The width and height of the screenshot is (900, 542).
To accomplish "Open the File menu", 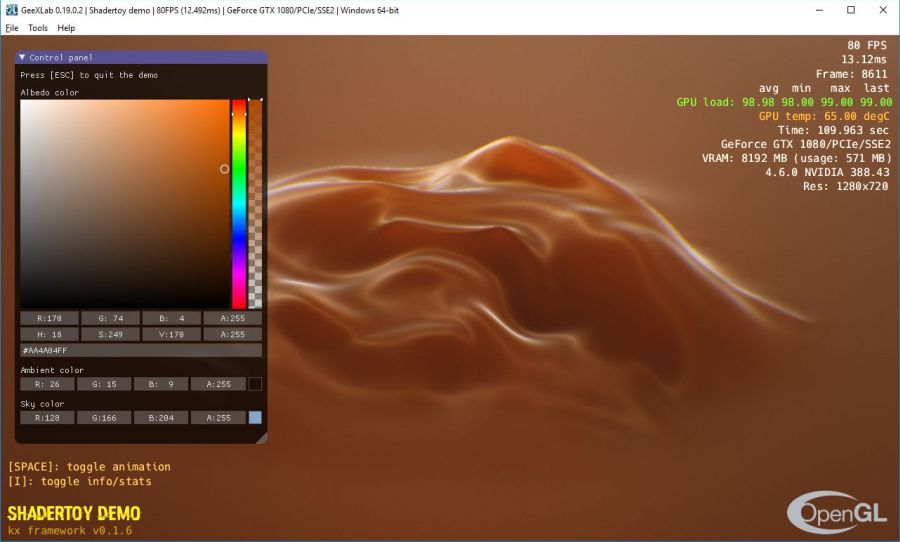I will pyautogui.click(x=11, y=28).
